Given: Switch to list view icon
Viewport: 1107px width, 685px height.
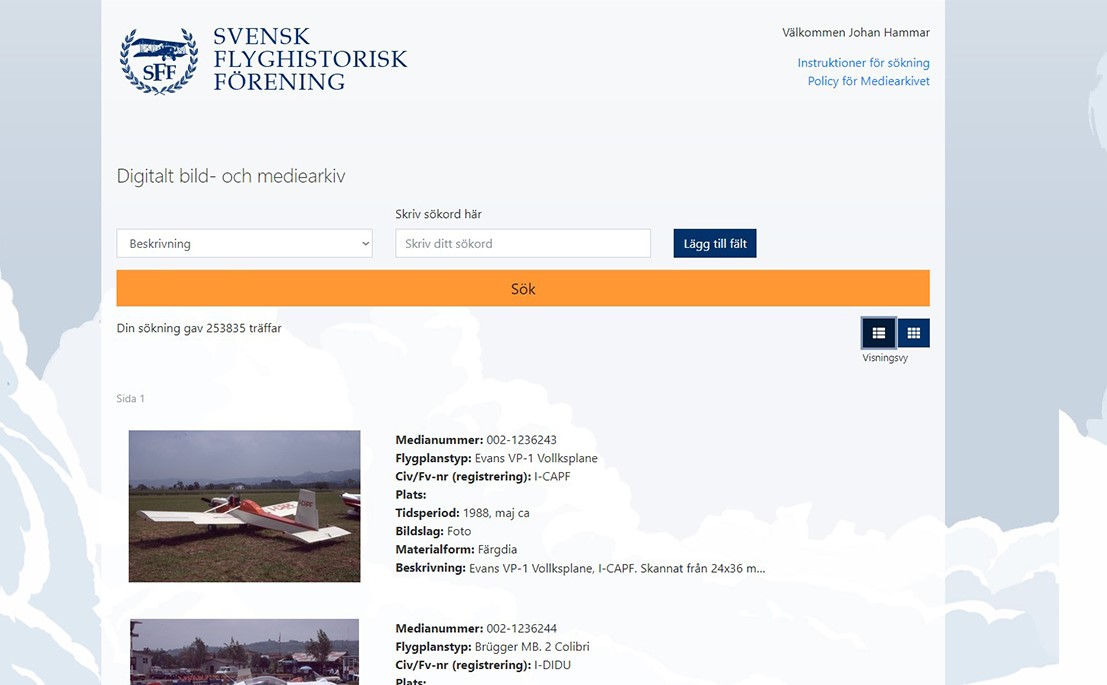Looking at the screenshot, I should pyautogui.click(x=878, y=333).
